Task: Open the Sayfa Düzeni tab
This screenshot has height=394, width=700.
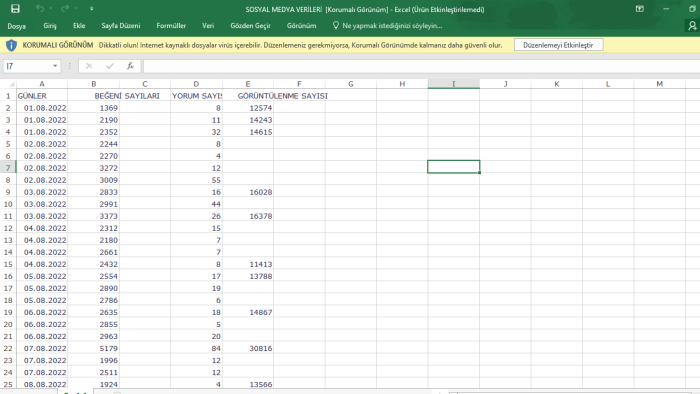Action: click(x=121, y=26)
